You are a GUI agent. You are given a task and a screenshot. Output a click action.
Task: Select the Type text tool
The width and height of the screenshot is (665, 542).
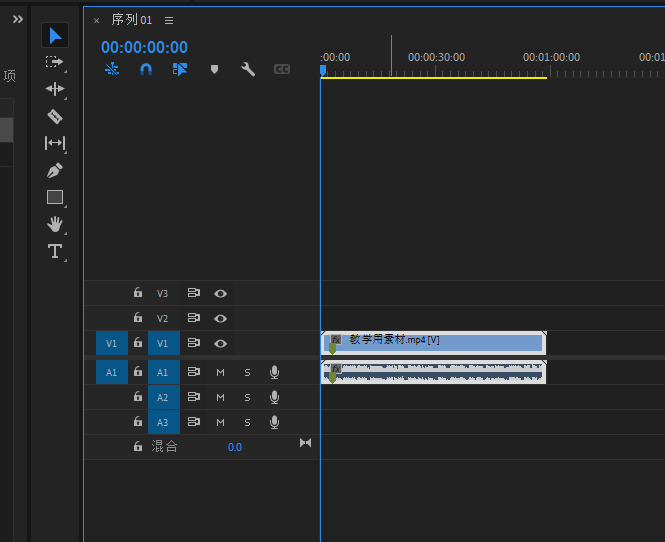pyautogui.click(x=55, y=251)
